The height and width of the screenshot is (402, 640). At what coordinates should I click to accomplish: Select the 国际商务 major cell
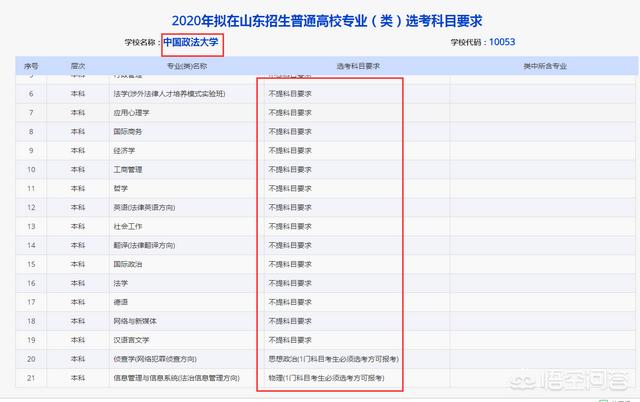point(127,131)
